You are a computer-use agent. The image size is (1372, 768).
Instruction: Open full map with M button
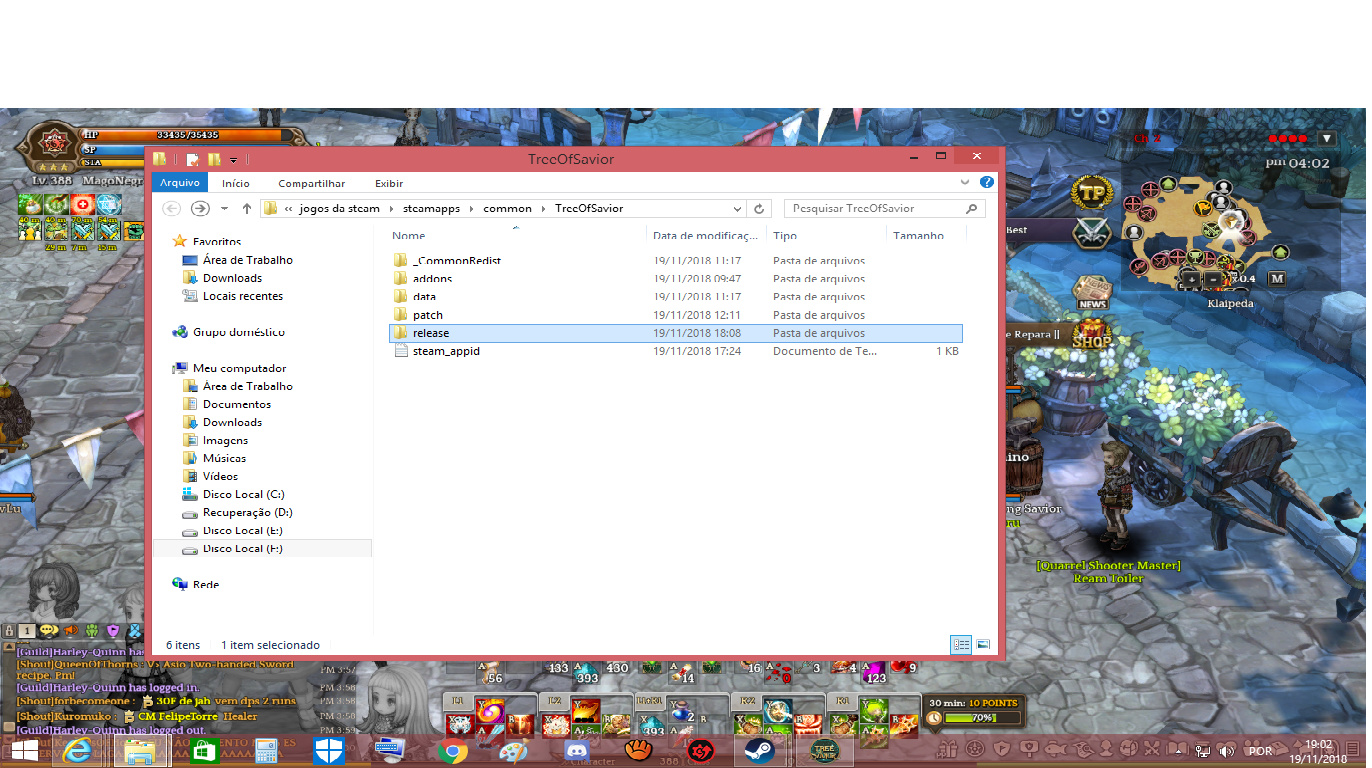(1276, 279)
